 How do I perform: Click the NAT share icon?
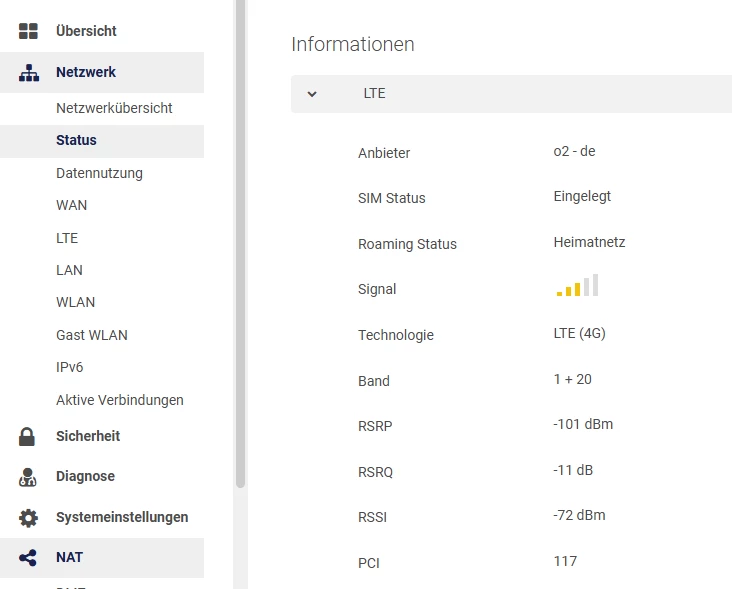[28, 558]
